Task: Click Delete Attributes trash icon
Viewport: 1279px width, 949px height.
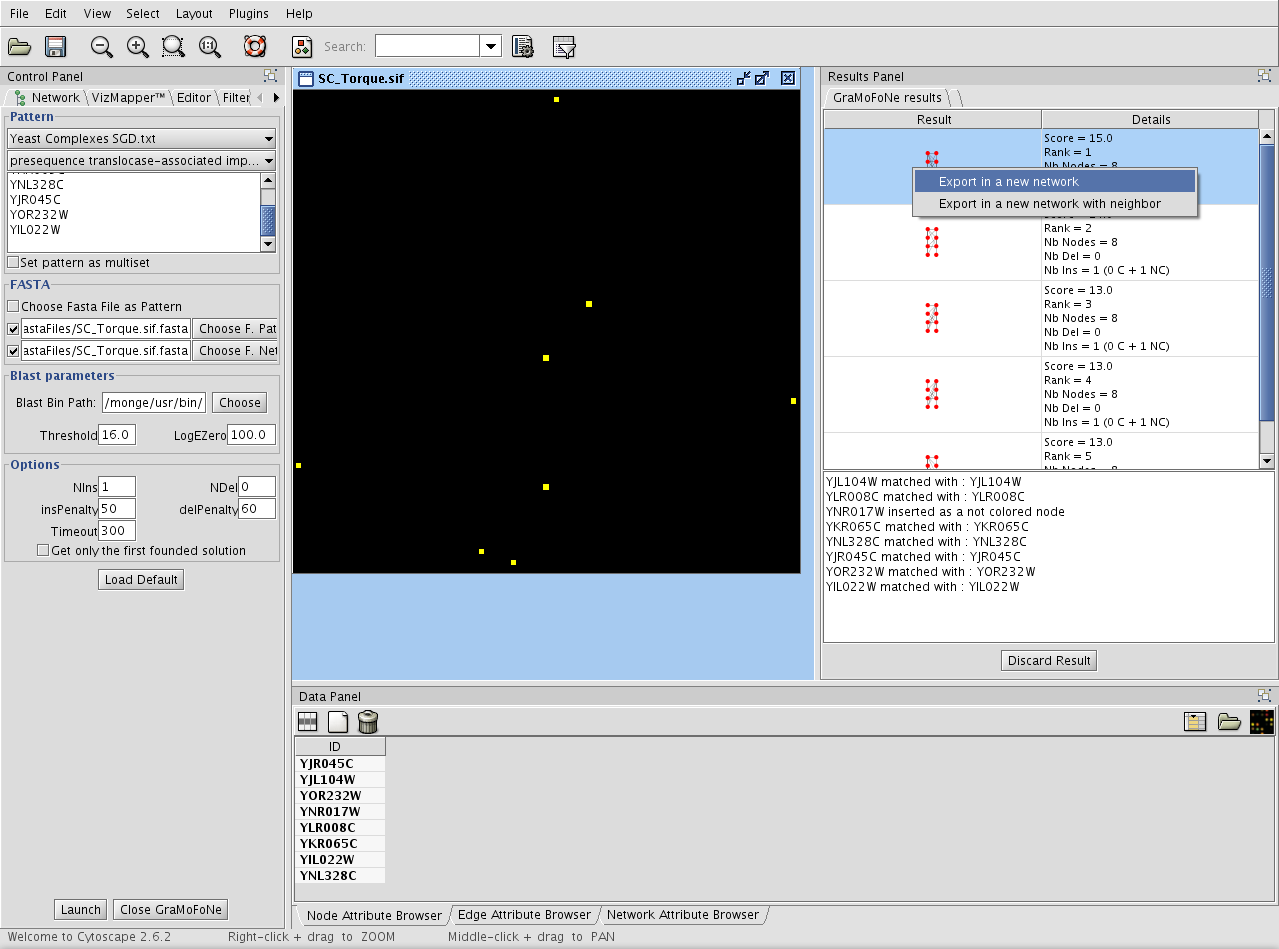Action: point(368,721)
